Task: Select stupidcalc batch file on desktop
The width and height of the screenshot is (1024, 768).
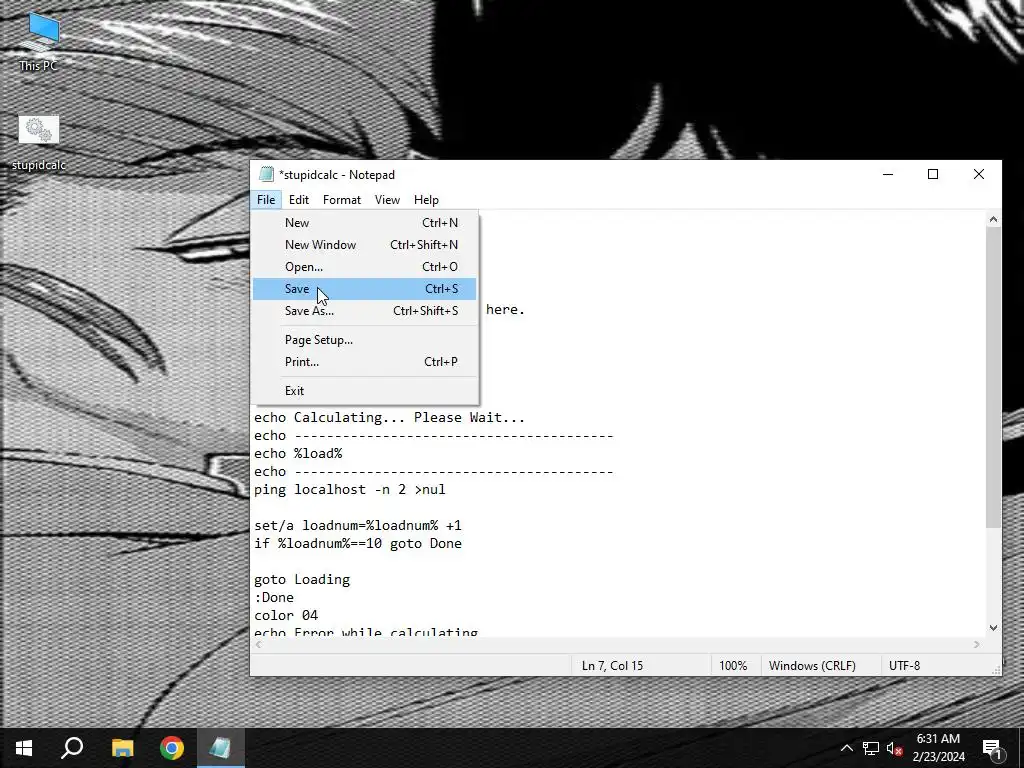Action: click(x=39, y=143)
